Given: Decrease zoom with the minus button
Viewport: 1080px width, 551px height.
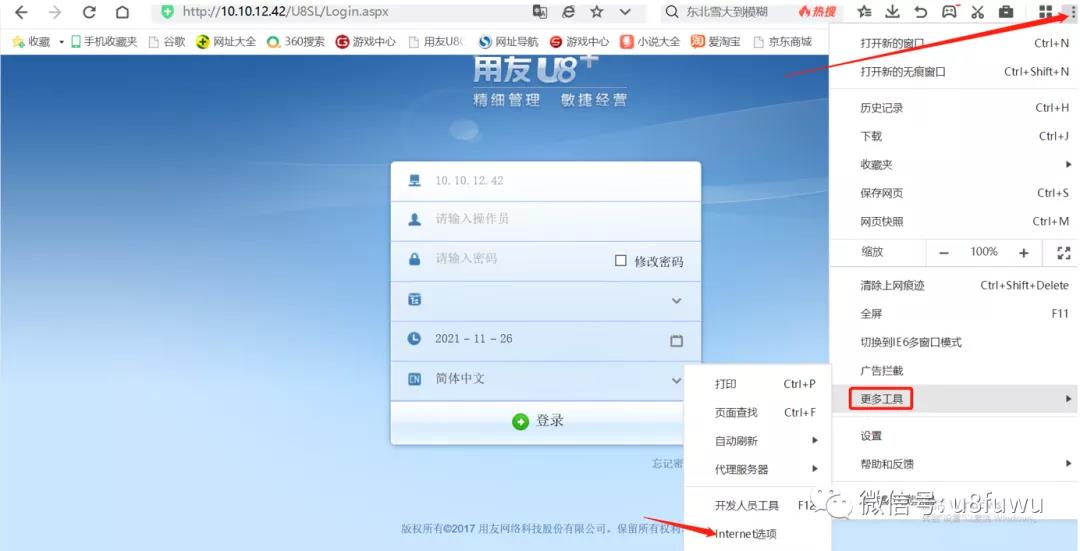Looking at the screenshot, I should click(x=944, y=253).
